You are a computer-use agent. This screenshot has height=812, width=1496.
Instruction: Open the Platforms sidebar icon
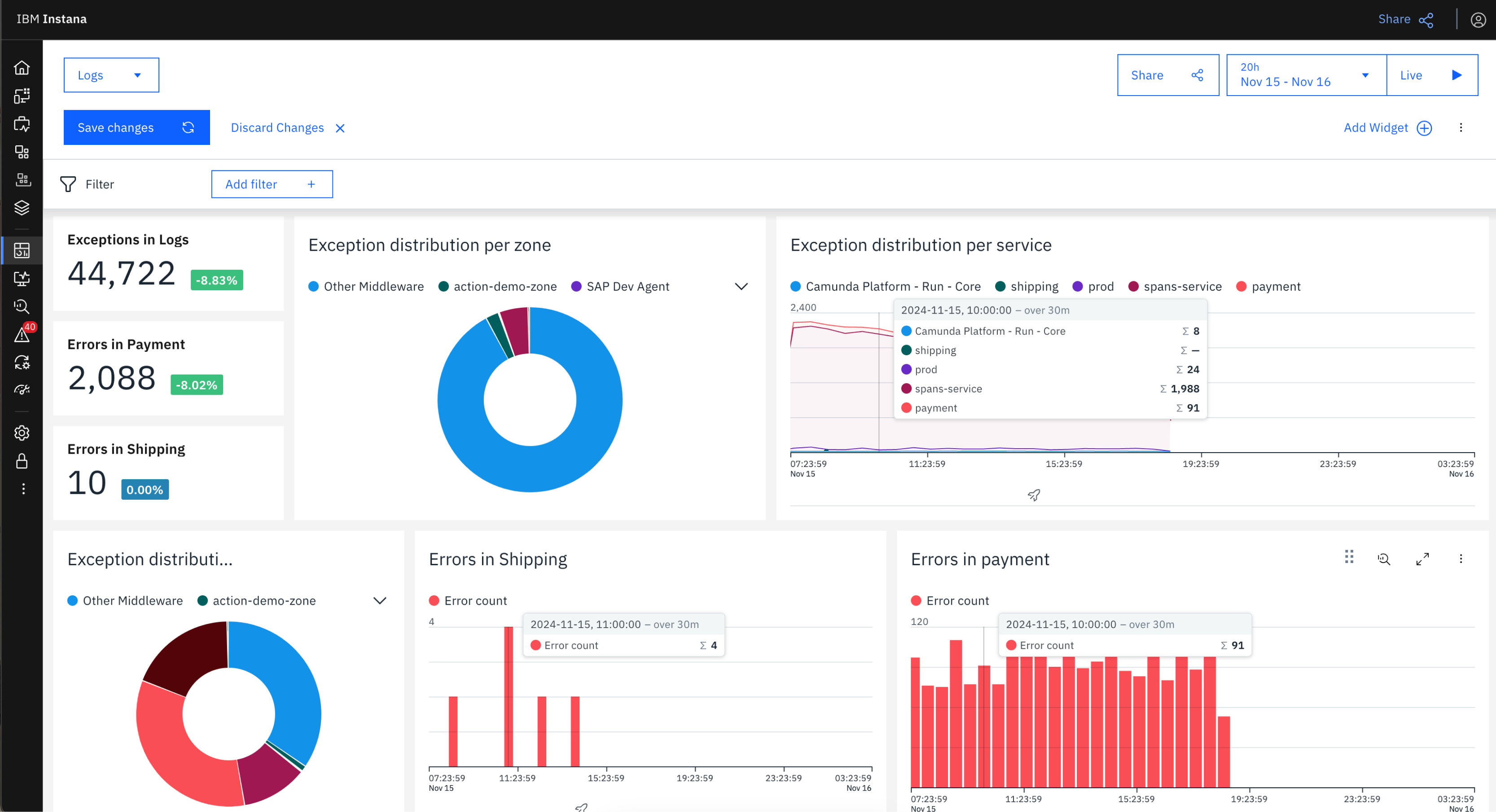click(22, 152)
